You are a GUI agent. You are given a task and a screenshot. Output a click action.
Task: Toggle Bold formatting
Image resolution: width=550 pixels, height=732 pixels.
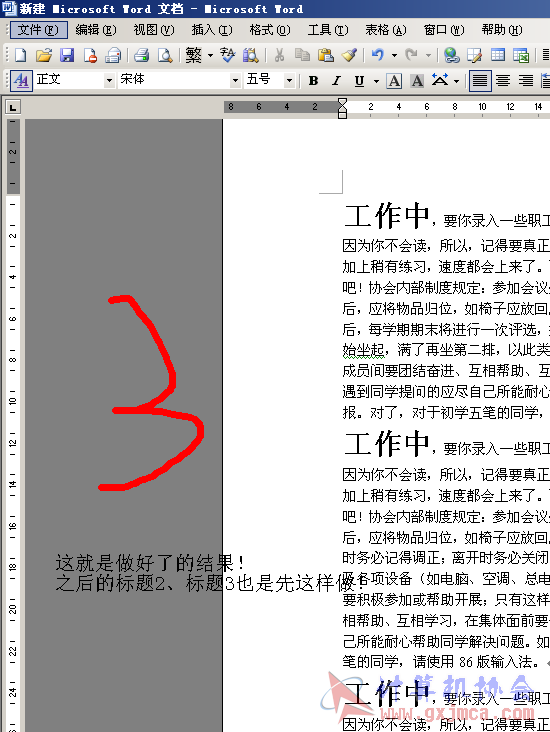pos(313,81)
